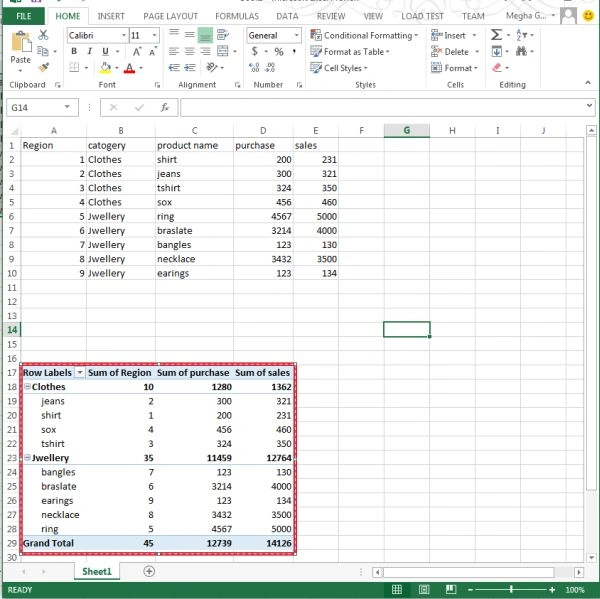The image size is (600, 599).
Task: Toggle Italic formatting
Action: coord(90,51)
